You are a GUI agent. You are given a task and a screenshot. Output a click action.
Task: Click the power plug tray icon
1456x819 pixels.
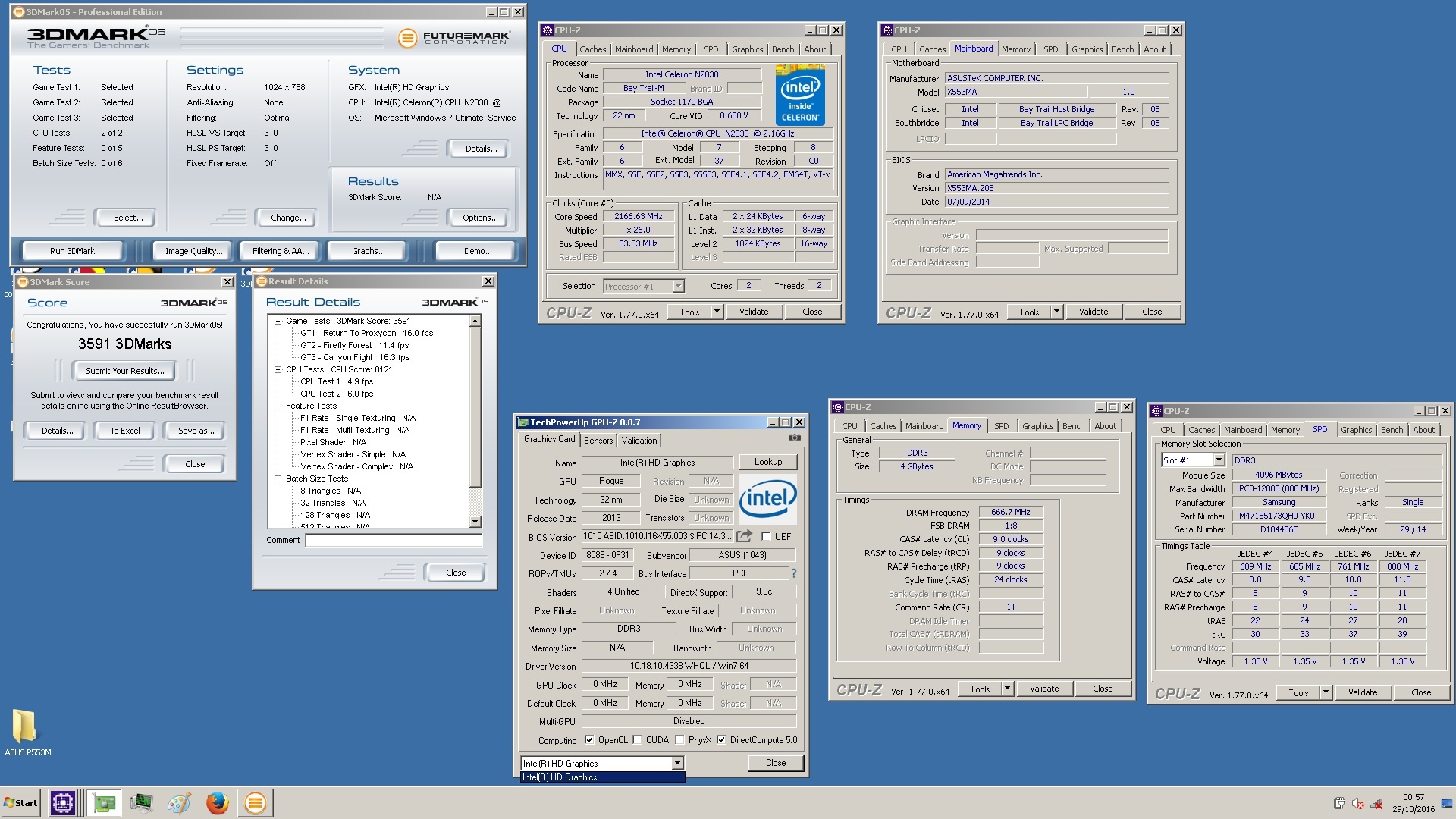[1339, 803]
